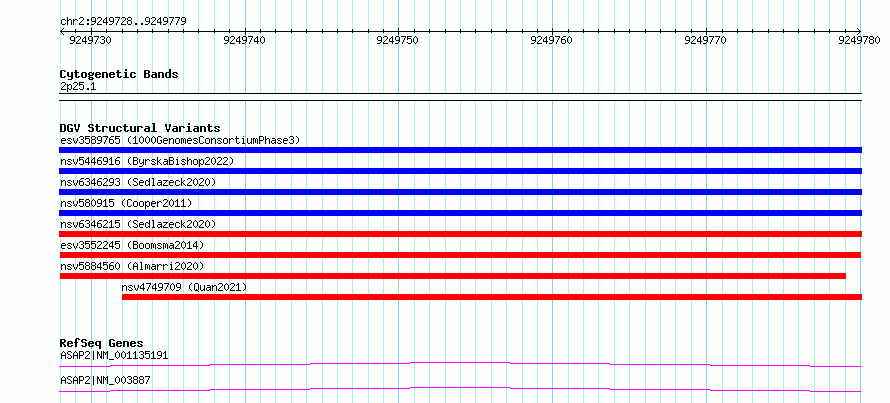Open the nsv4749709 Quan2021 variant label
The height and width of the screenshot is (403, 890).
184,287
